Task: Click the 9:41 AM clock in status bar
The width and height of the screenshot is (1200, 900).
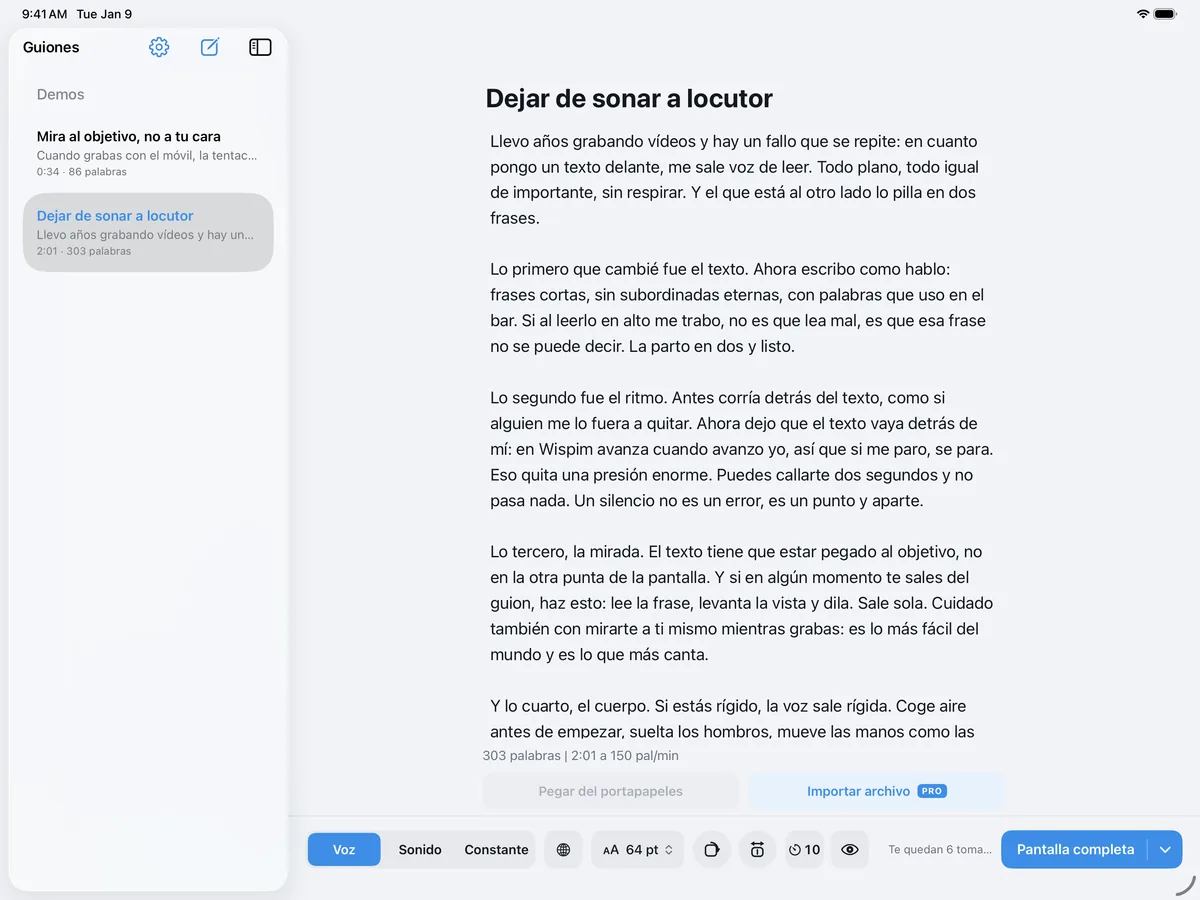Action: [45, 14]
